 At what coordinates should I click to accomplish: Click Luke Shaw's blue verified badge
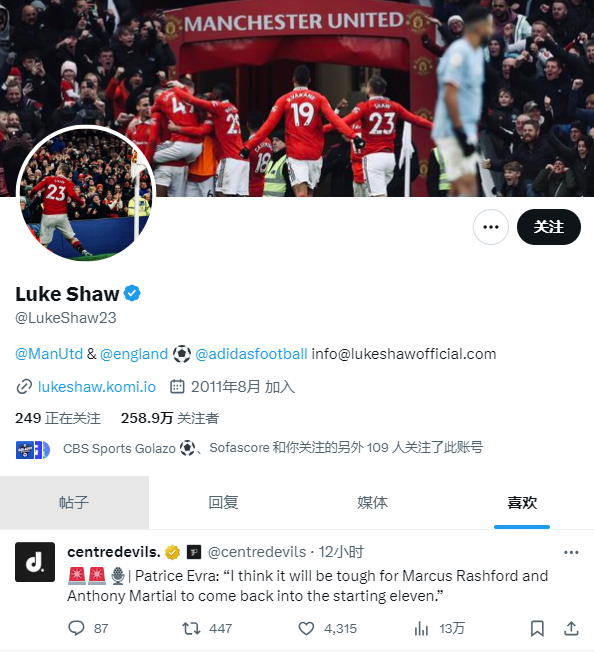tap(133, 294)
